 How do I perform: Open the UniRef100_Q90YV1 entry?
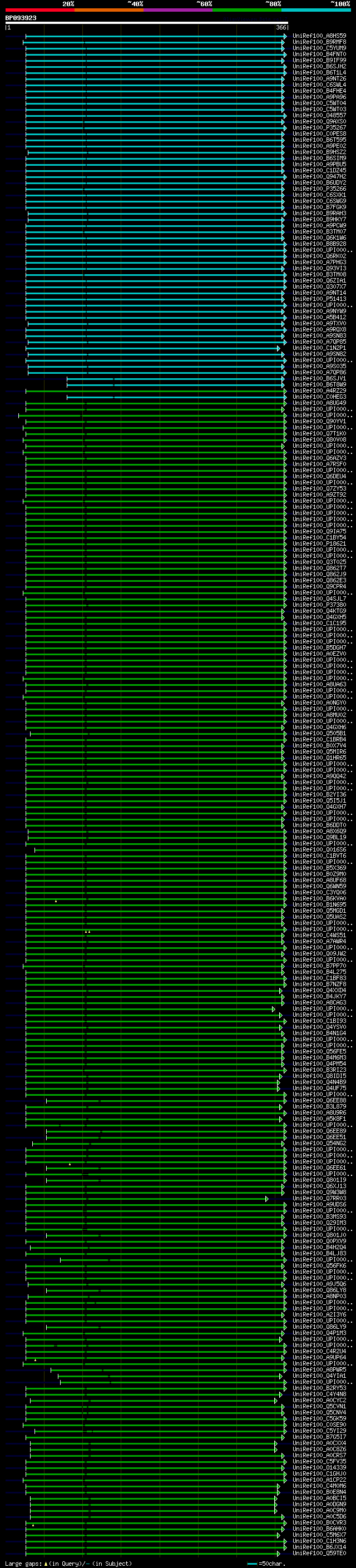[x=319, y=421]
